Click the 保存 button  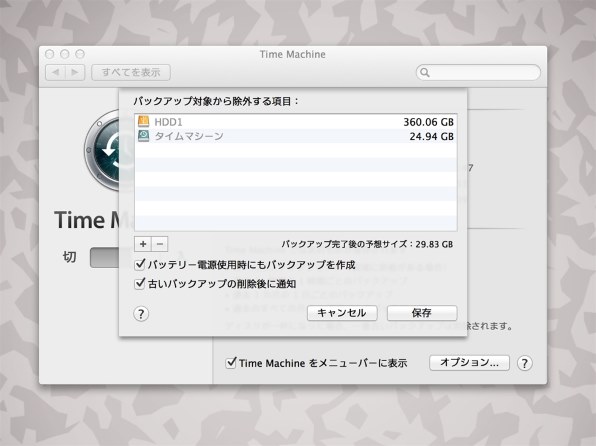click(422, 313)
